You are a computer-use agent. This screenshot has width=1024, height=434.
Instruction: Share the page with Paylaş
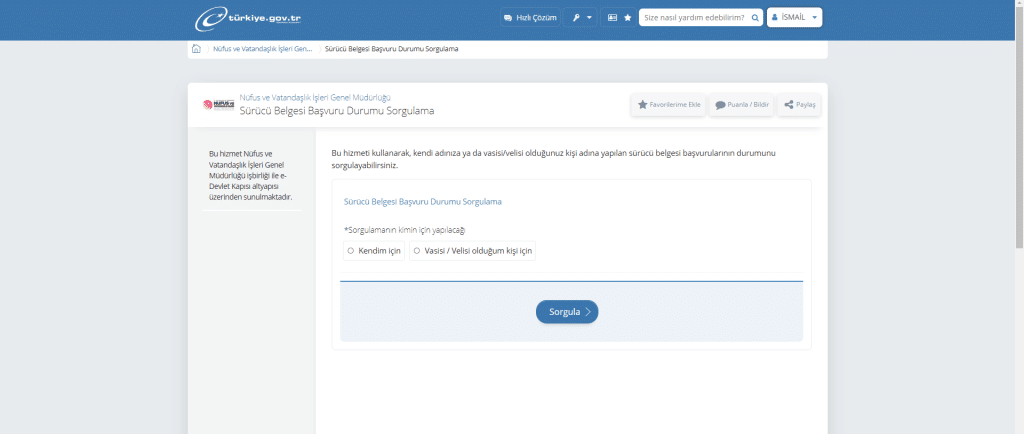(799, 105)
